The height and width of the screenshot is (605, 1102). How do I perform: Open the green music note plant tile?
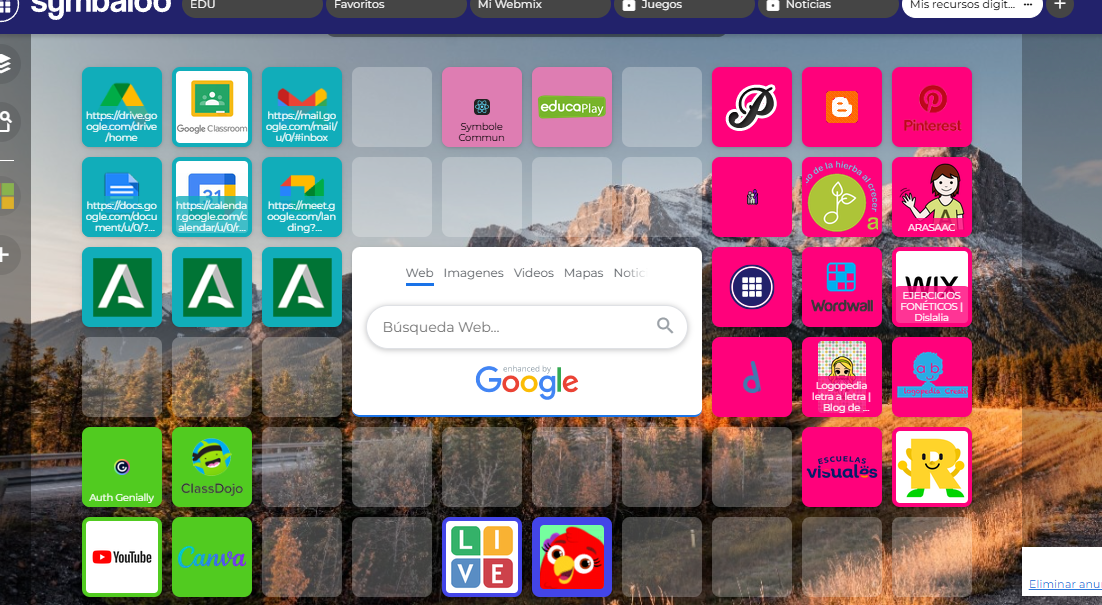coord(841,197)
